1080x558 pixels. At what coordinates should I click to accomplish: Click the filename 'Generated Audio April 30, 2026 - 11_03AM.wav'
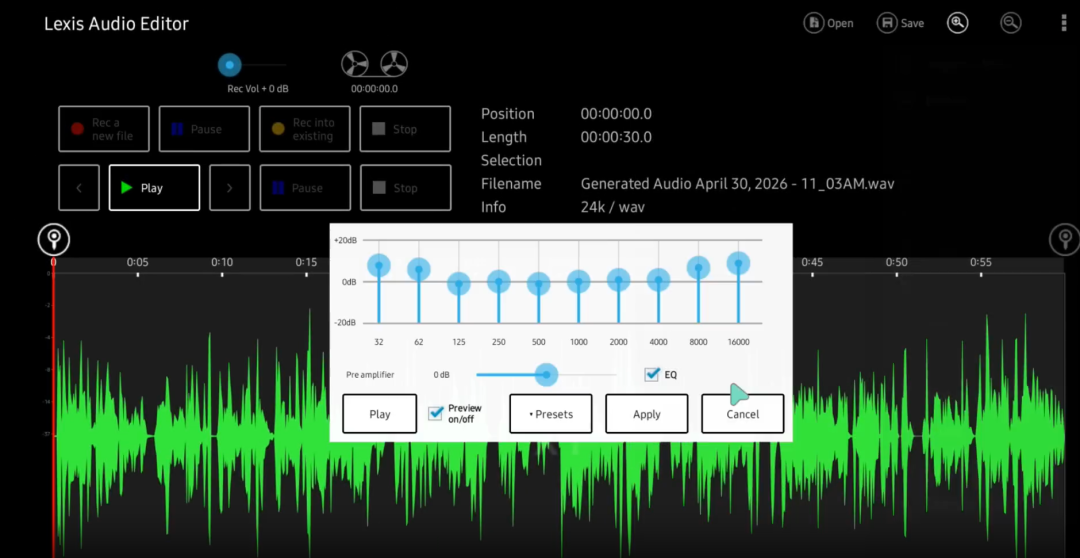coord(737,184)
